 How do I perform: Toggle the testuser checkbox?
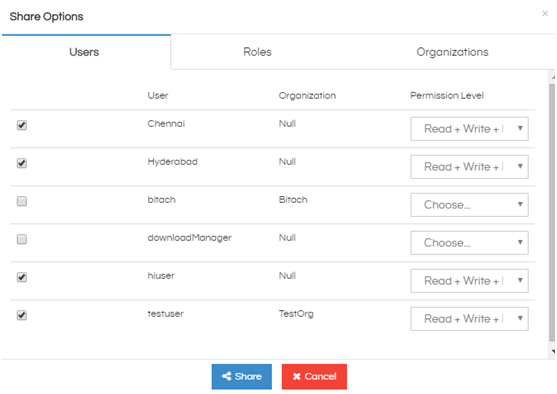click(22, 315)
